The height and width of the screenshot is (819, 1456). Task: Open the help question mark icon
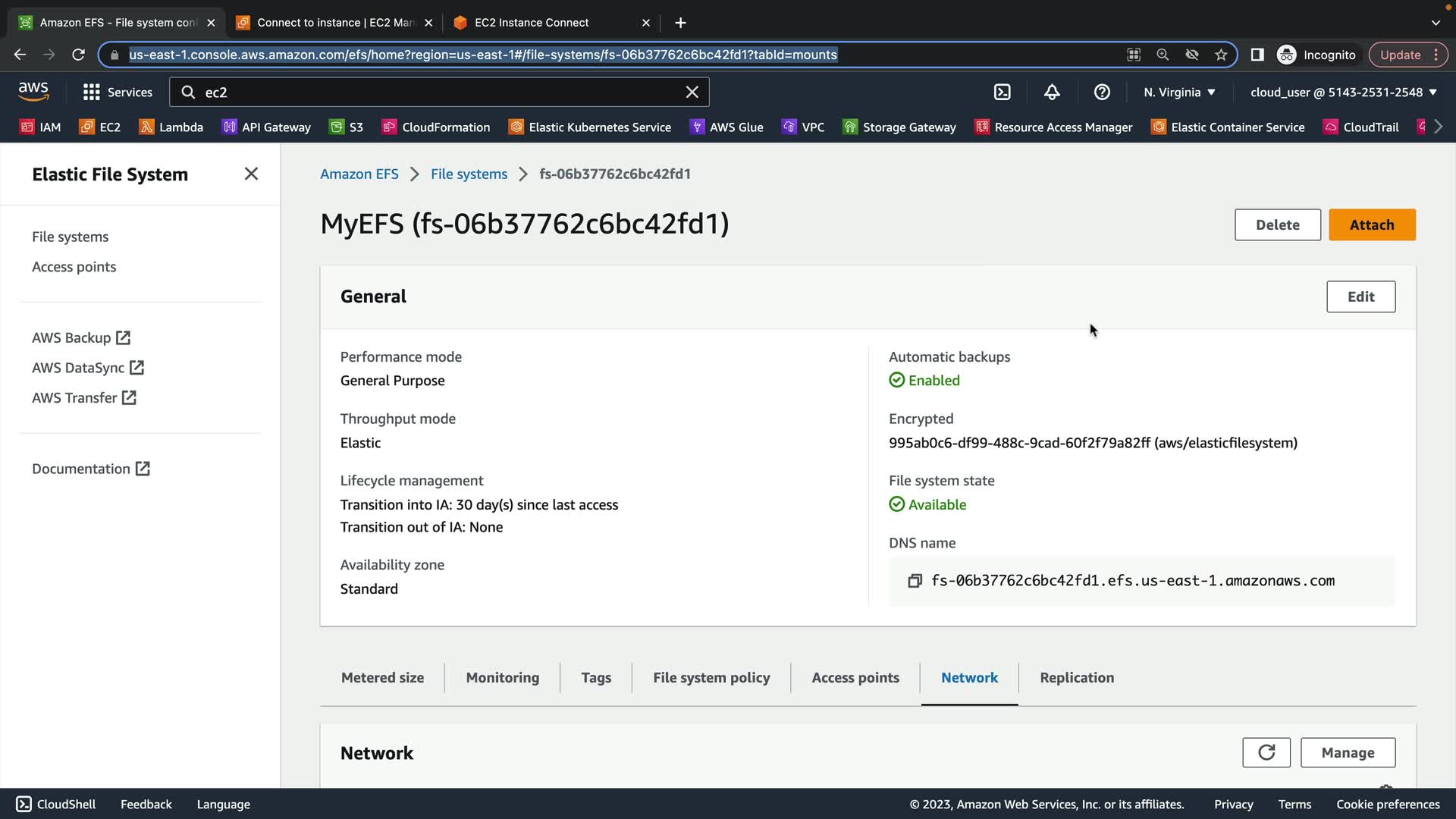tap(1102, 92)
